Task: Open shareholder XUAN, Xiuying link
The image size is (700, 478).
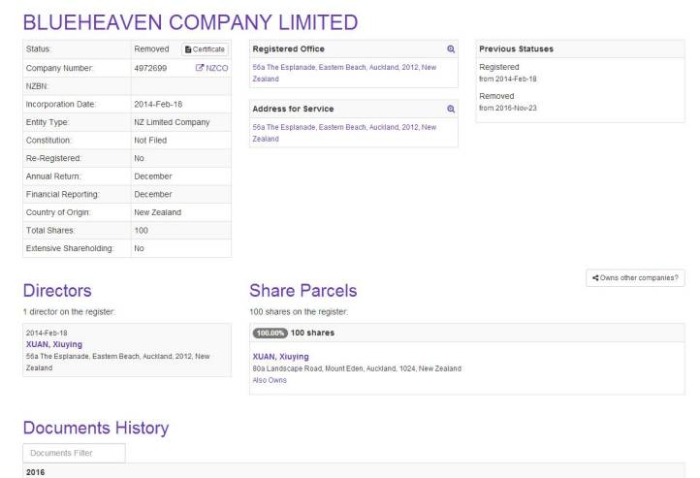Action: [281, 357]
